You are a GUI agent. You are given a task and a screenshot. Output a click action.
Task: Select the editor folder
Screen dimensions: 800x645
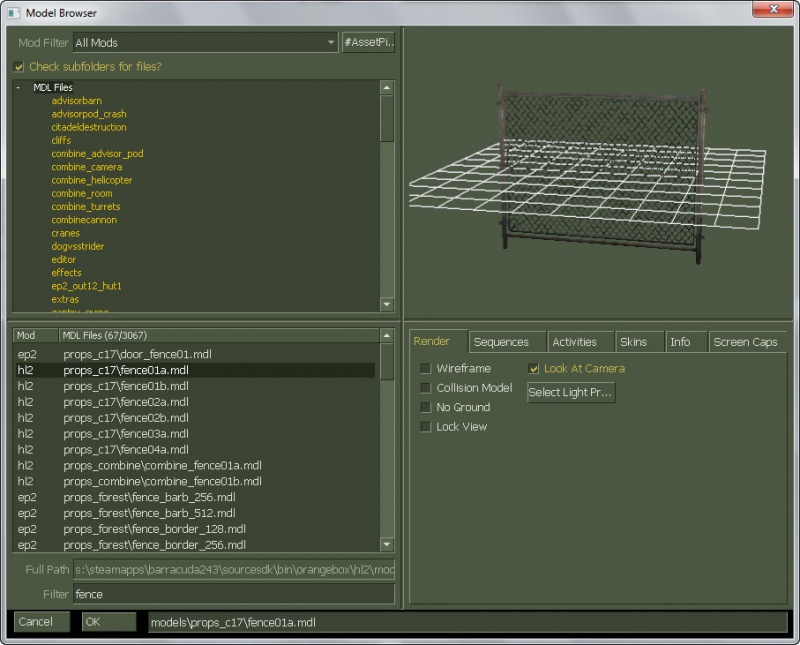click(x=64, y=260)
